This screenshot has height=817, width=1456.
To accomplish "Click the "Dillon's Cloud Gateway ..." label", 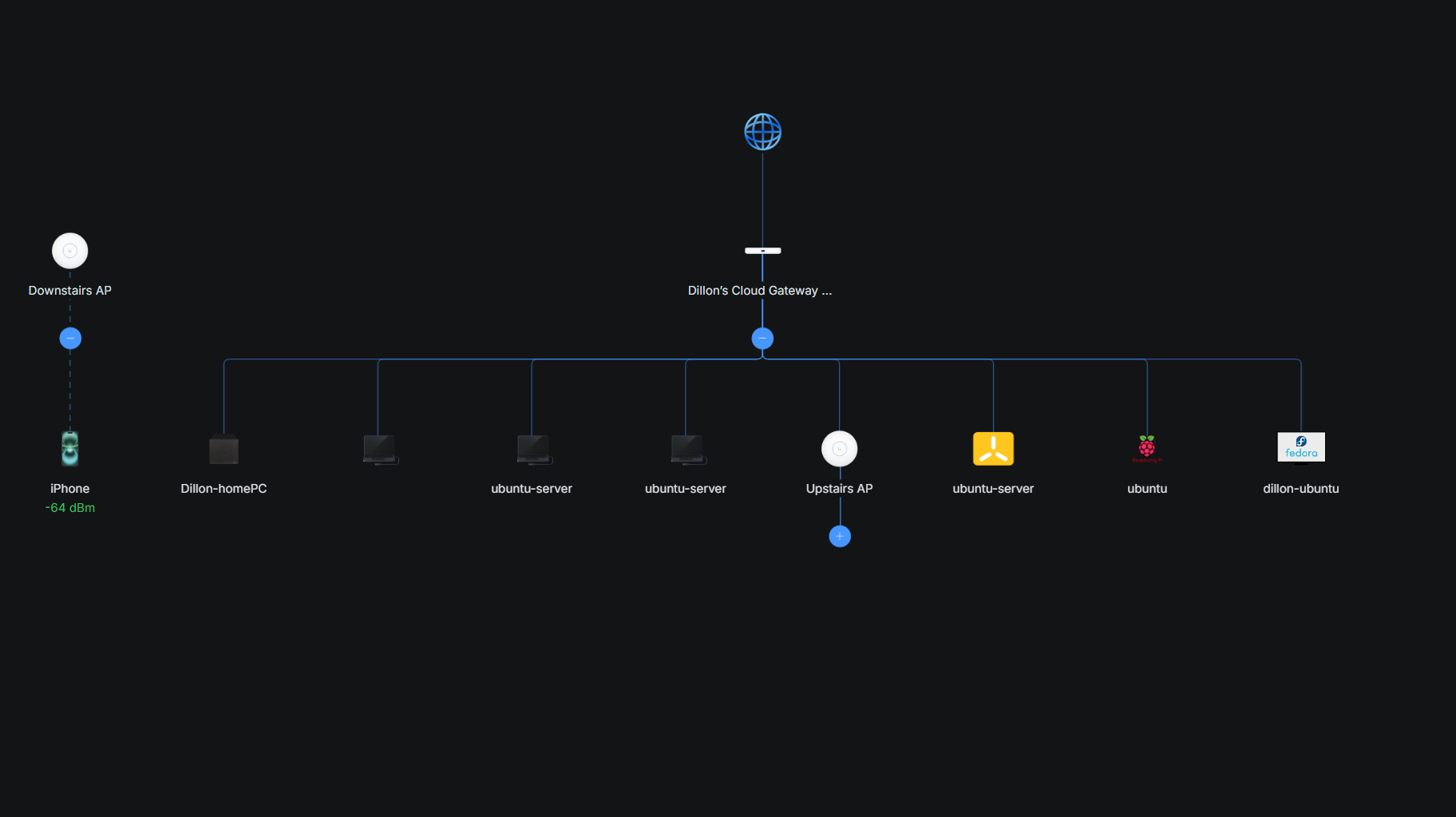I will pos(760,291).
